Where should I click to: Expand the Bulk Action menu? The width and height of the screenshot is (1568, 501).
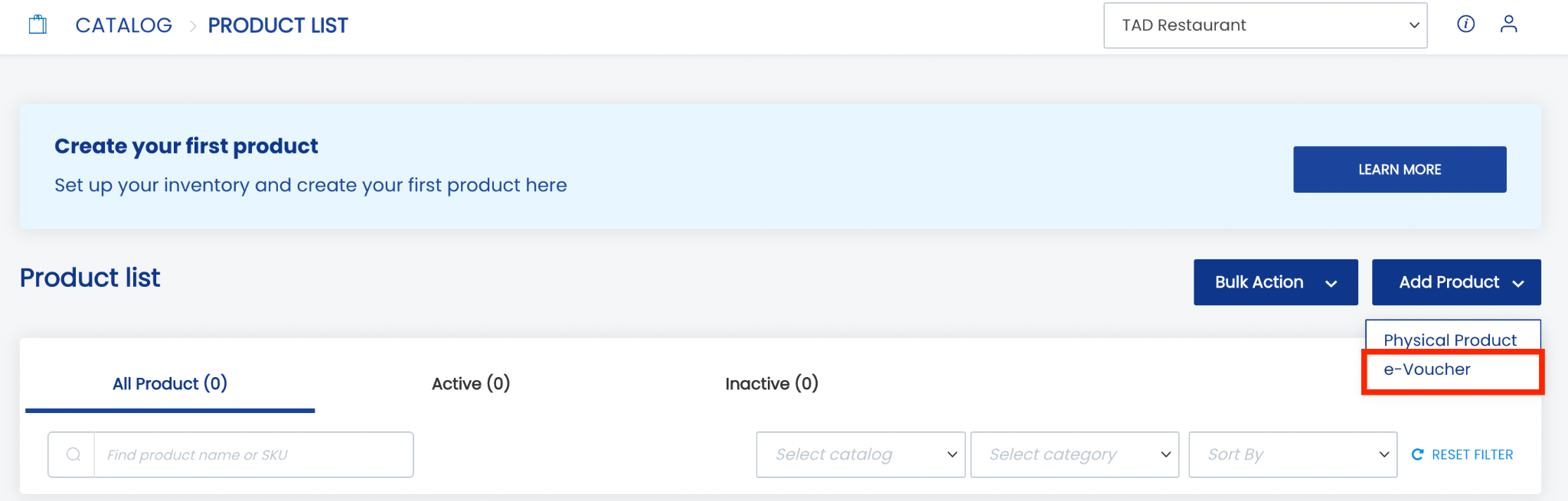pos(1276,282)
